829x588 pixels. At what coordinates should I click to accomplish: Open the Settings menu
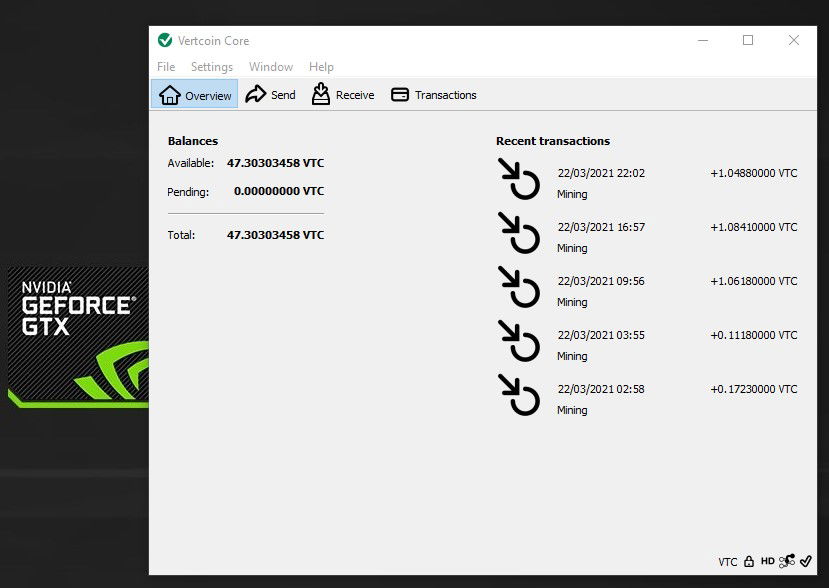[211, 67]
